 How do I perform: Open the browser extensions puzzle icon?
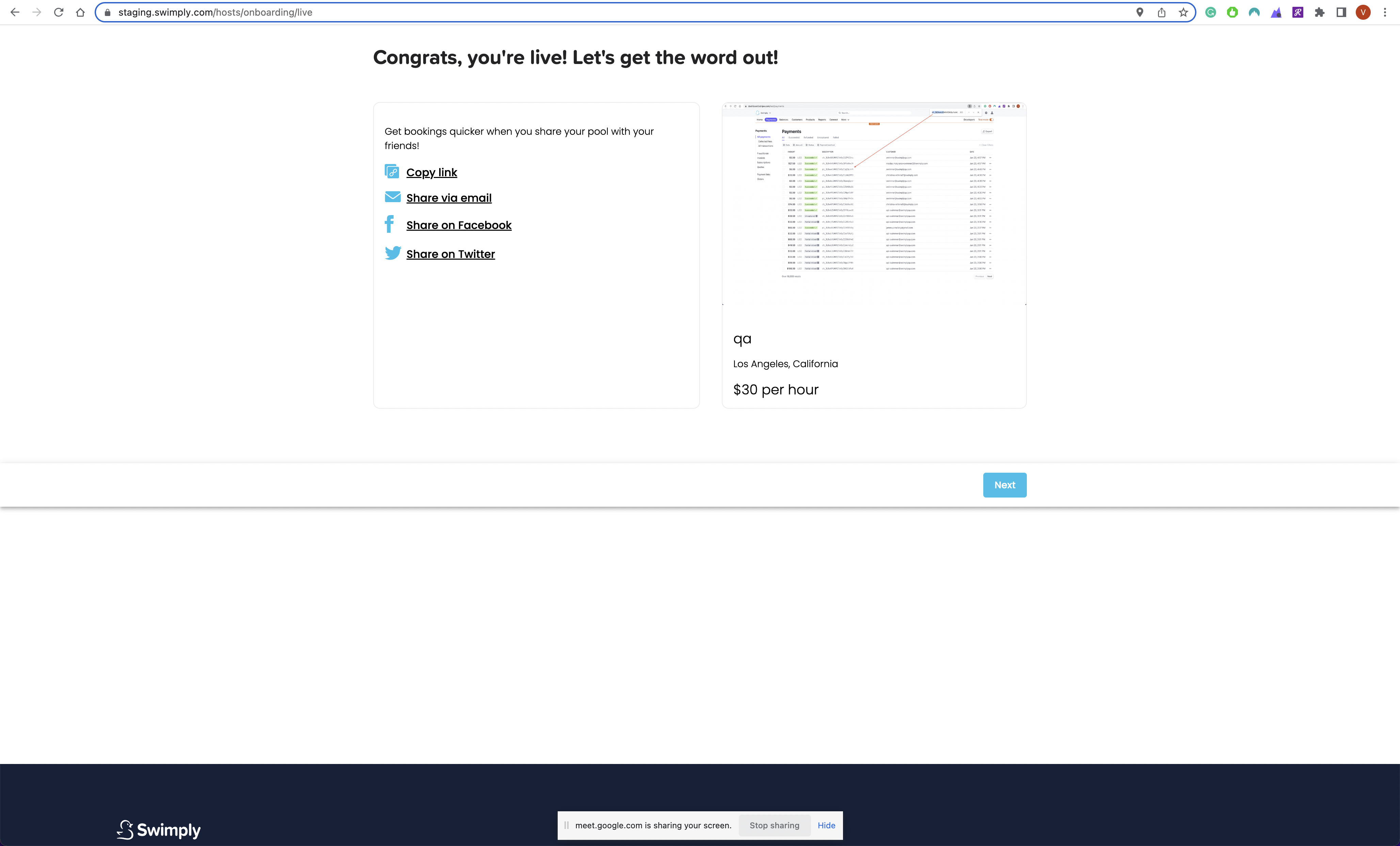[1320, 13]
